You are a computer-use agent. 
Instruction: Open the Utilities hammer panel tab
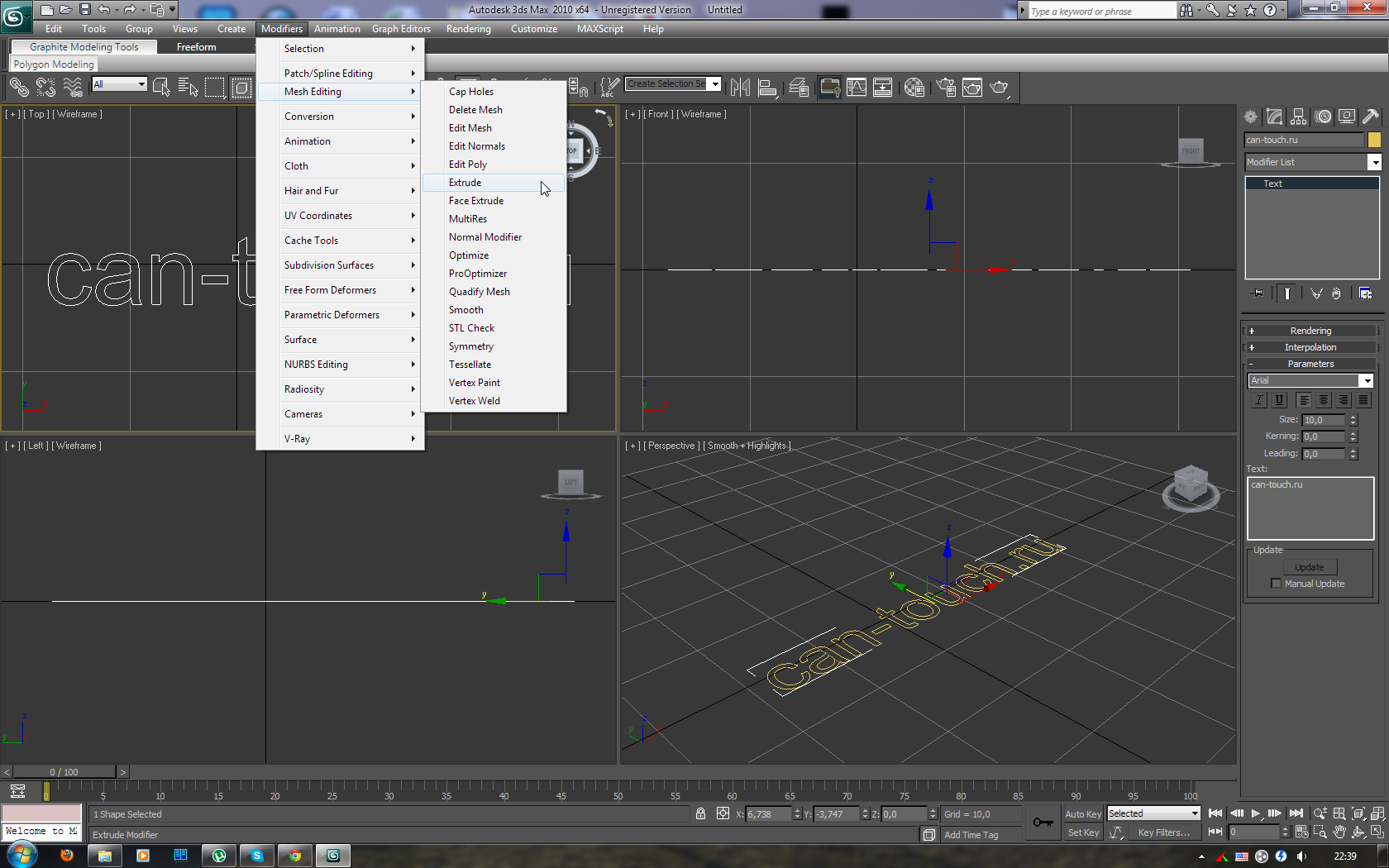coord(1371,117)
